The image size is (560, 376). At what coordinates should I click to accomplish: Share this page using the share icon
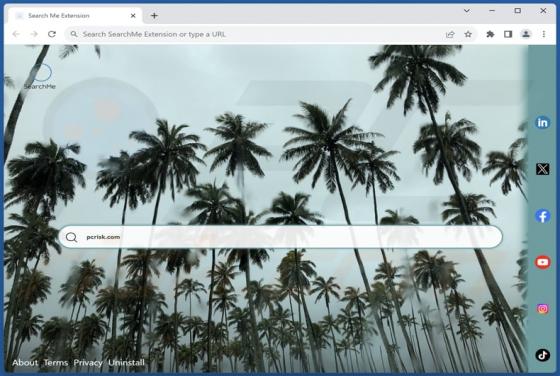[x=450, y=34]
